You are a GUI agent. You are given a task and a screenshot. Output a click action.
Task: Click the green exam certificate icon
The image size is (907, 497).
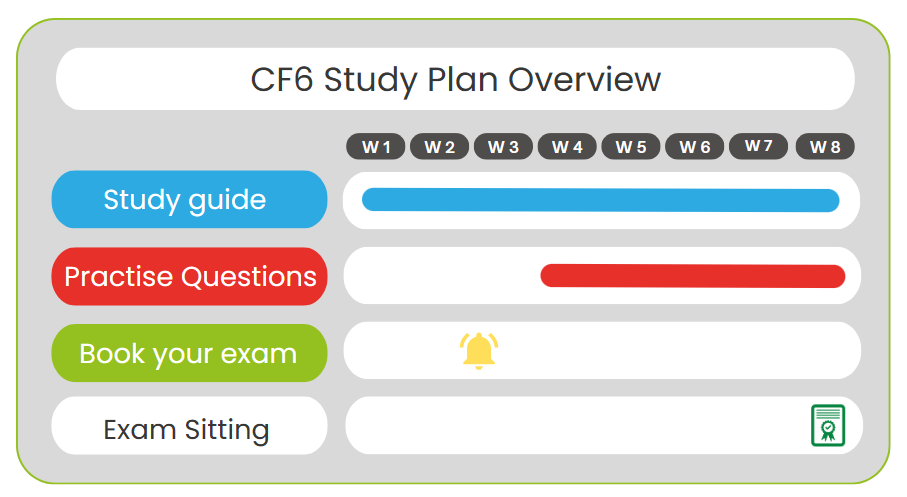[x=827, y=425]
